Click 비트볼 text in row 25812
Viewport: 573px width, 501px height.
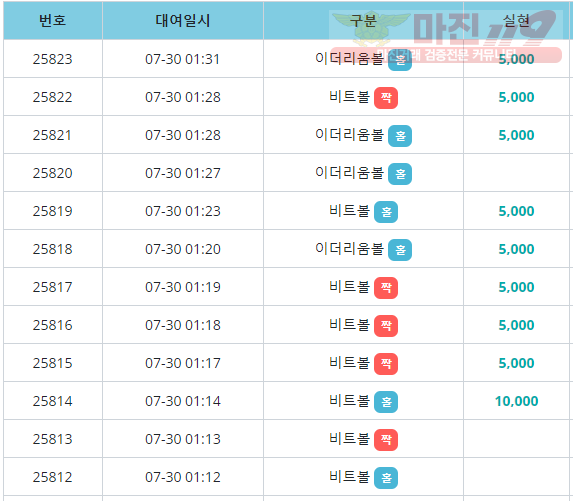click(349, 477)
